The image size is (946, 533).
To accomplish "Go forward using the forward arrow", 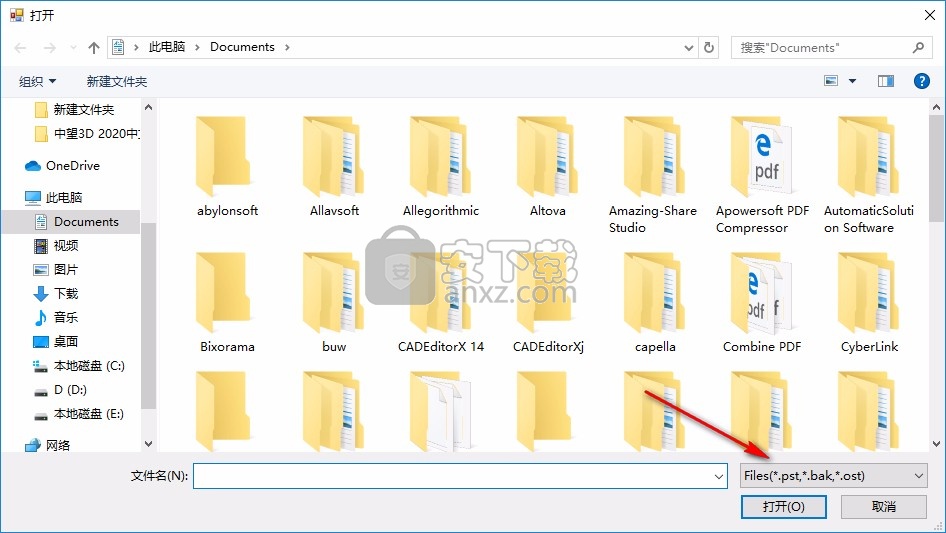I will tap(49, 48).
